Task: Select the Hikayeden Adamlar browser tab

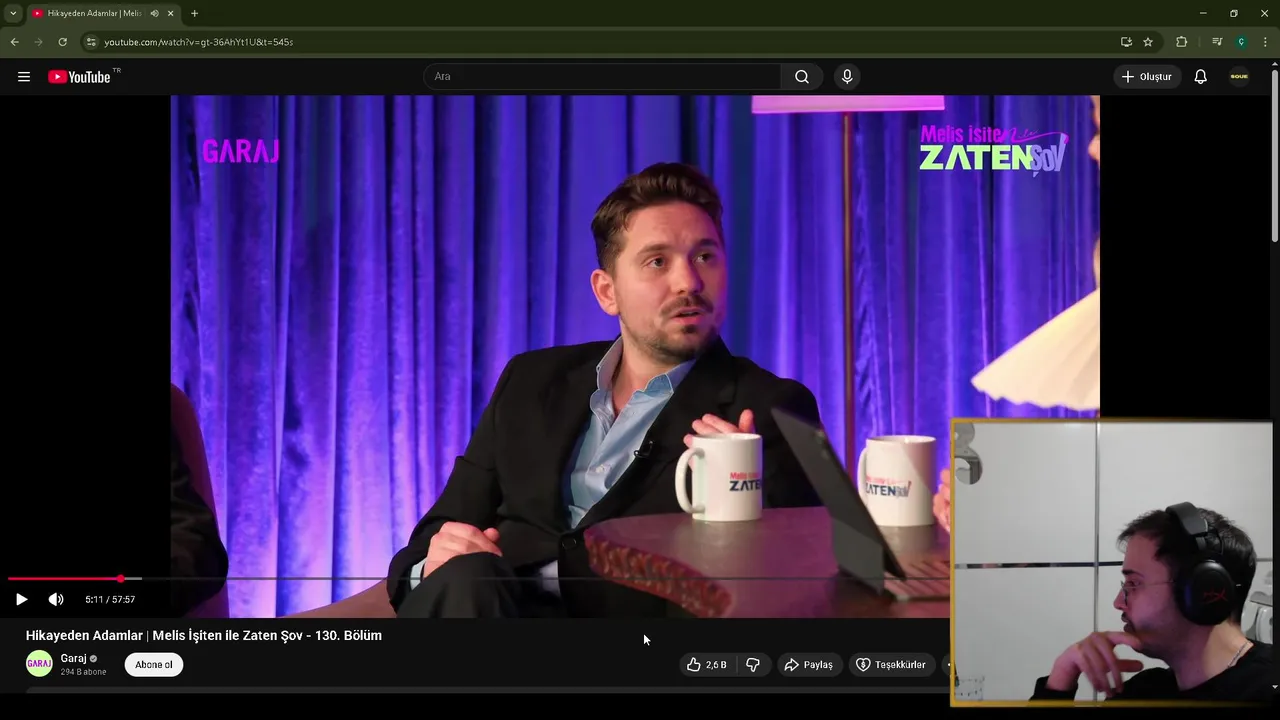Action: click(103, 13)
